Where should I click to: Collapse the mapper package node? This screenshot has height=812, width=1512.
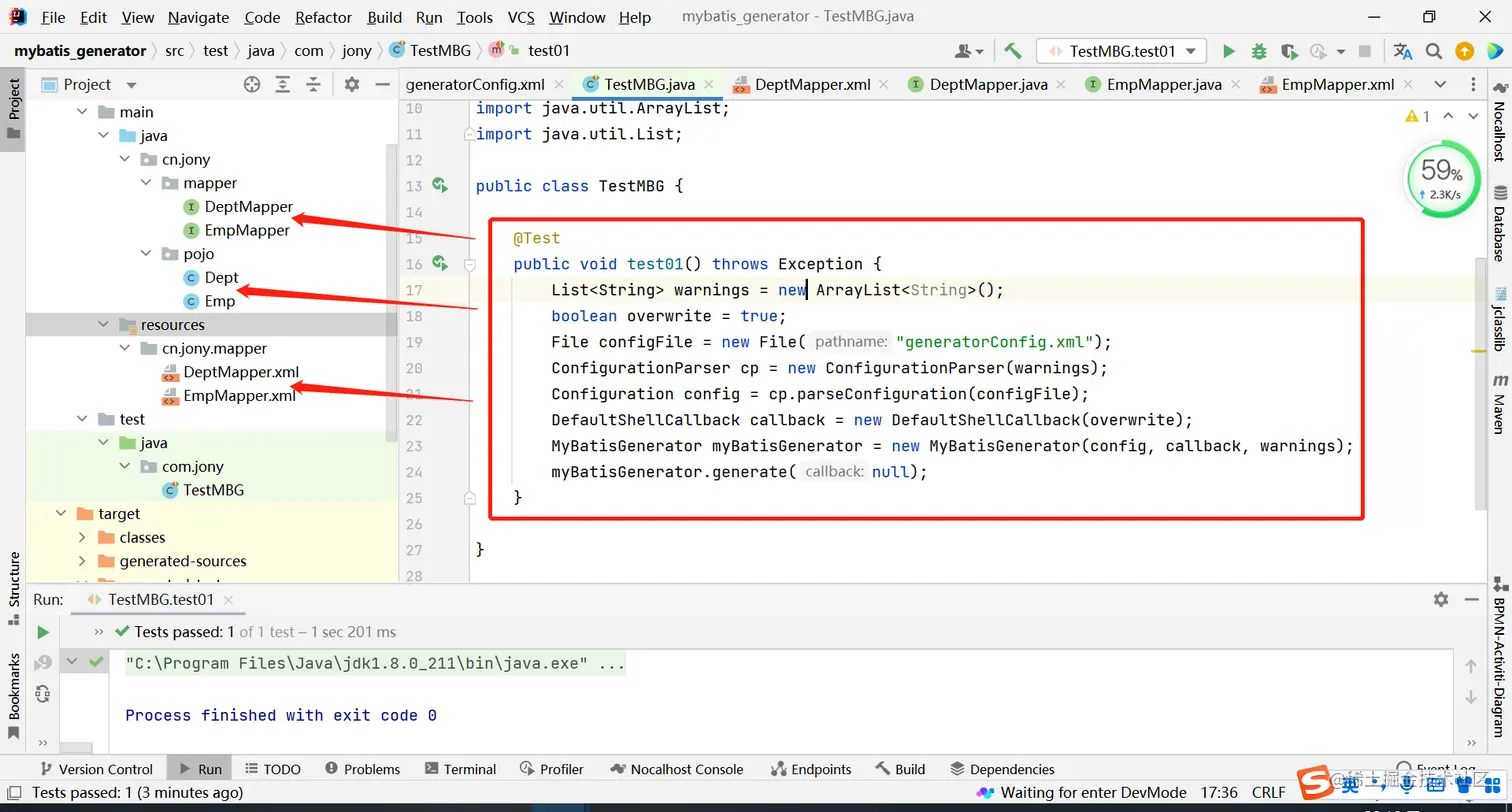(x=146, y=183)
